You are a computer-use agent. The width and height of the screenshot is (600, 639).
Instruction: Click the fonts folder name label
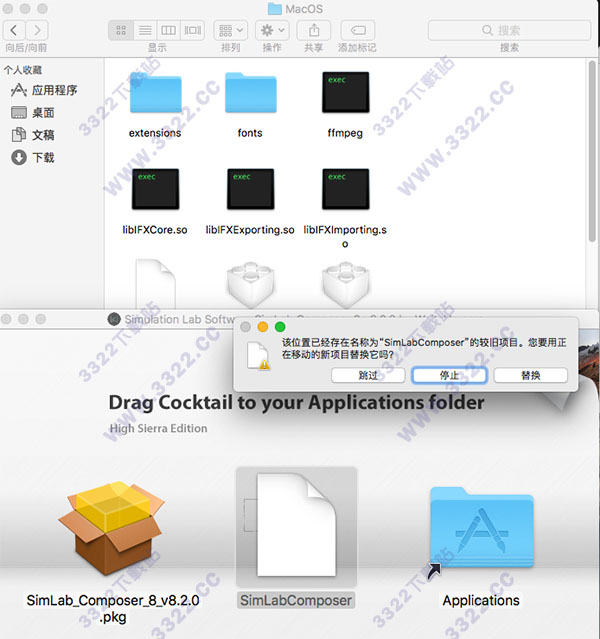click(x=250, y=133)
